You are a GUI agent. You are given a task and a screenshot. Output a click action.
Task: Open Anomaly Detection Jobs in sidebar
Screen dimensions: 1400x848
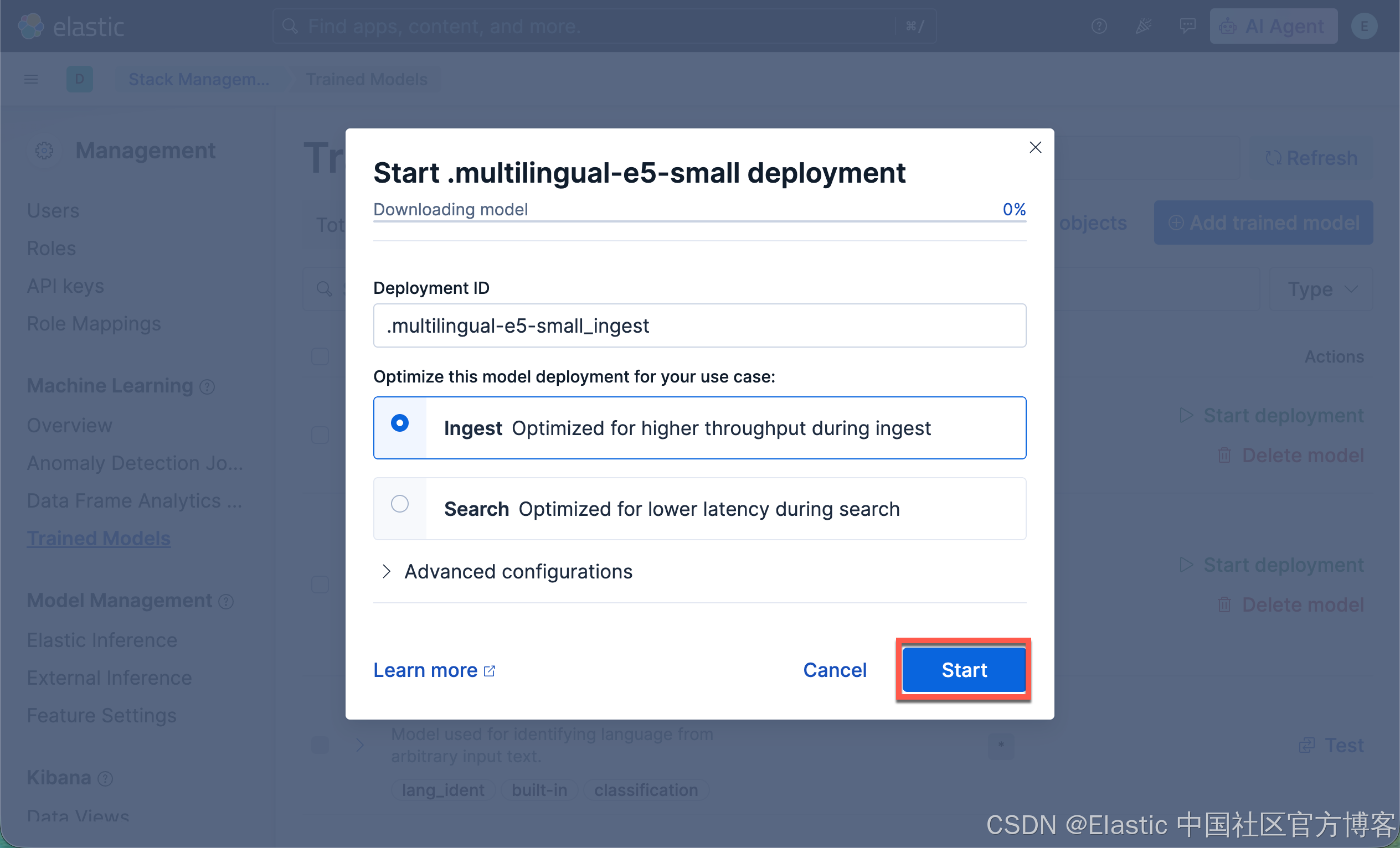[x=135, y=463]
